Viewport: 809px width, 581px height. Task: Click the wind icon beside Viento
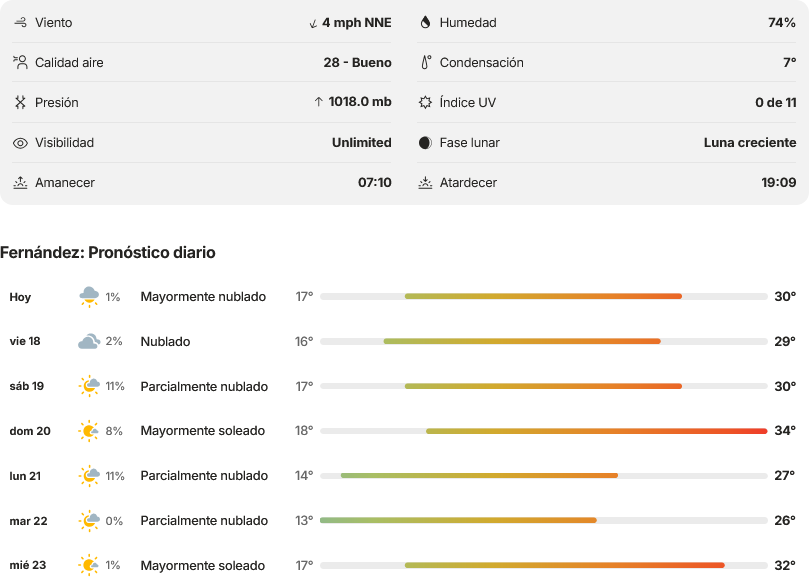tap(20, 22)
